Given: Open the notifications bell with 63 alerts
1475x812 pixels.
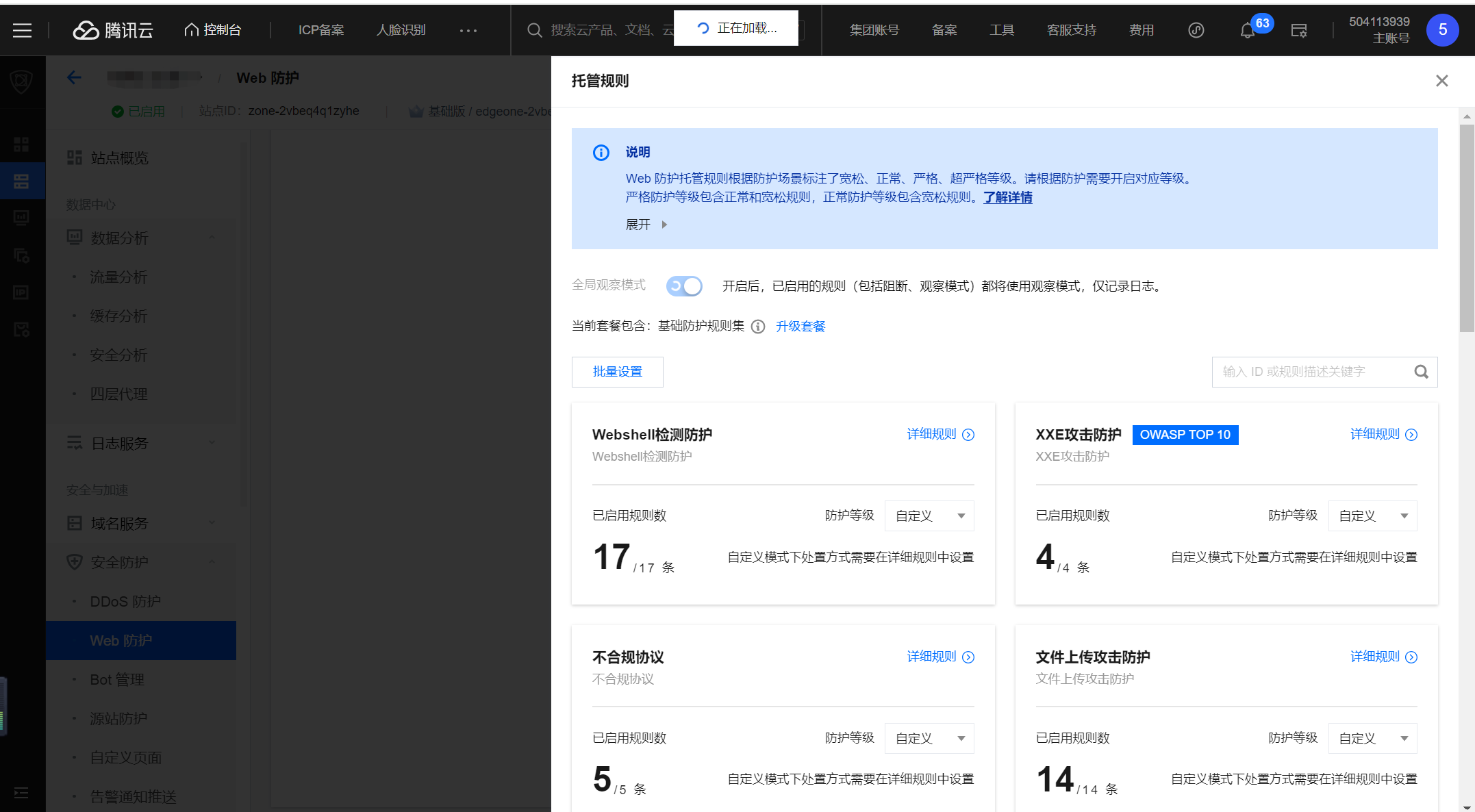Looking at the screenshot, I should point(1247,30).
